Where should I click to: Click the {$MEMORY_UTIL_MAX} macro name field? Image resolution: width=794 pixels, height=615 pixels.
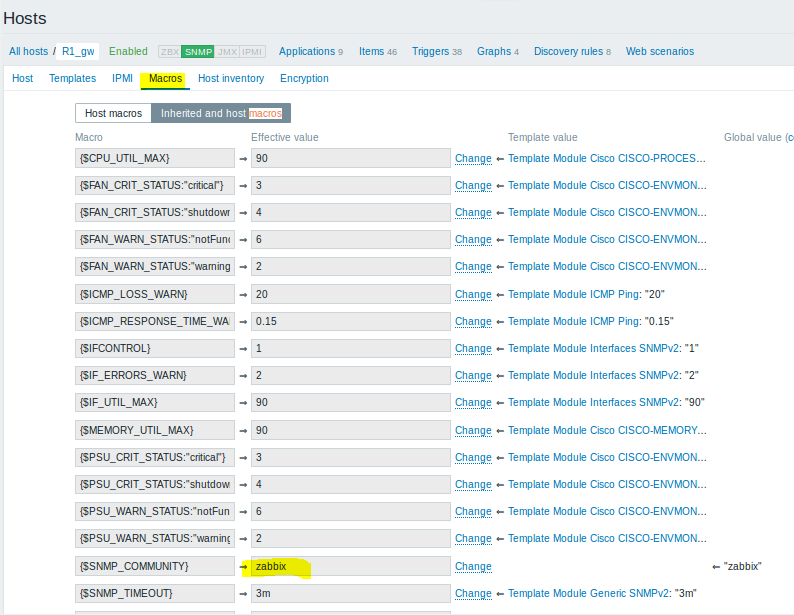tap(155, 430)
